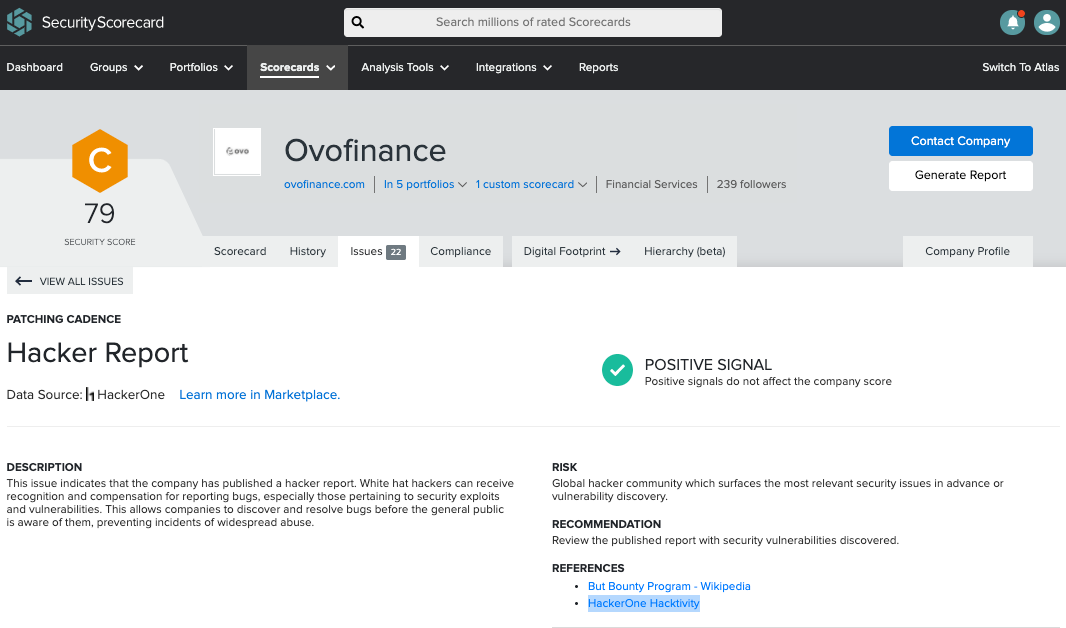The image size is (1066, 628).
Task: Open the Reports menu item
Action: click(598, 67)
